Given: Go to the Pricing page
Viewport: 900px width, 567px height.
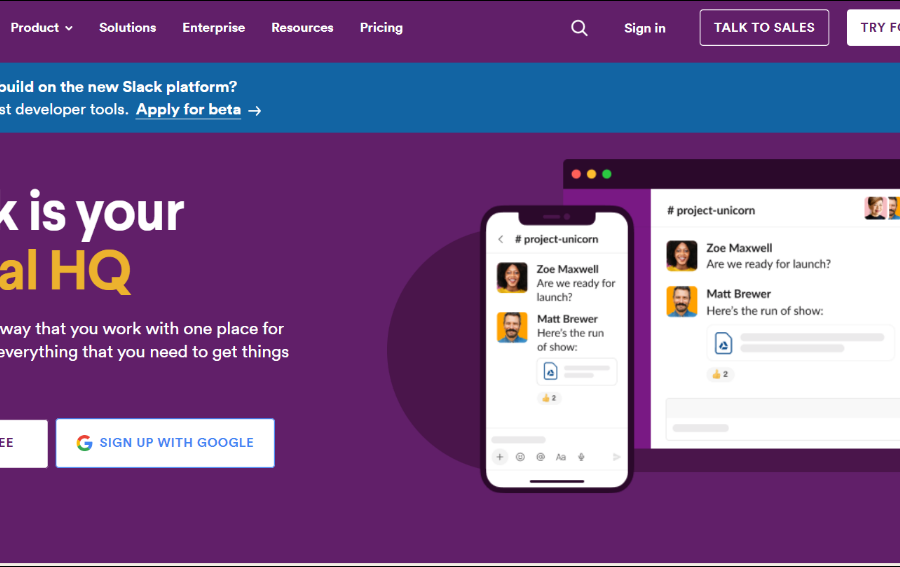Looking at the screenshot, I should pos(381,28).
